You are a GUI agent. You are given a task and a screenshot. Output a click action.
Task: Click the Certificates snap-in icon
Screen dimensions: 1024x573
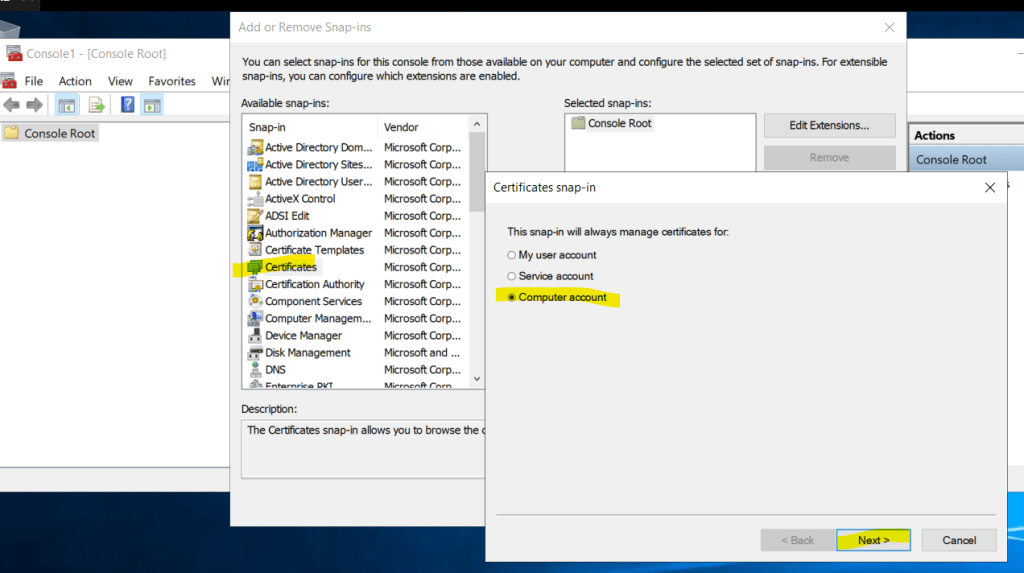pyautogui.click(x=255, y=267)
